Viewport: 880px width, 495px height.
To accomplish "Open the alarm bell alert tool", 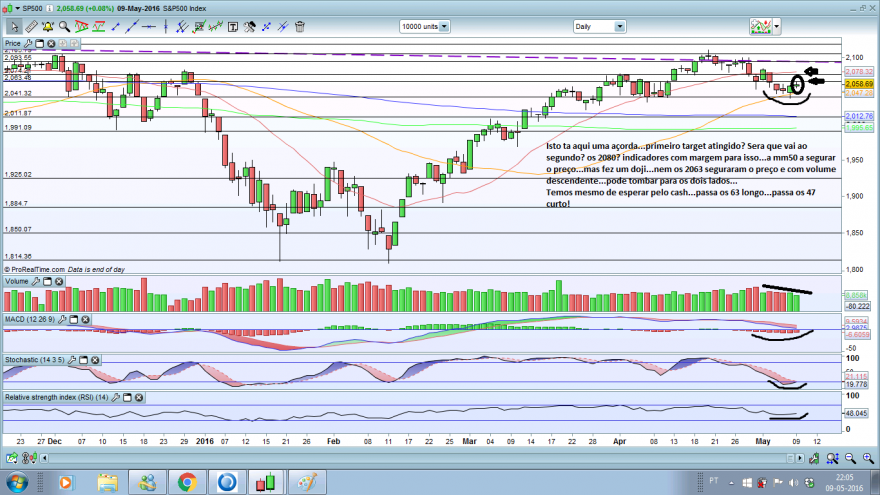I will 48,26.
